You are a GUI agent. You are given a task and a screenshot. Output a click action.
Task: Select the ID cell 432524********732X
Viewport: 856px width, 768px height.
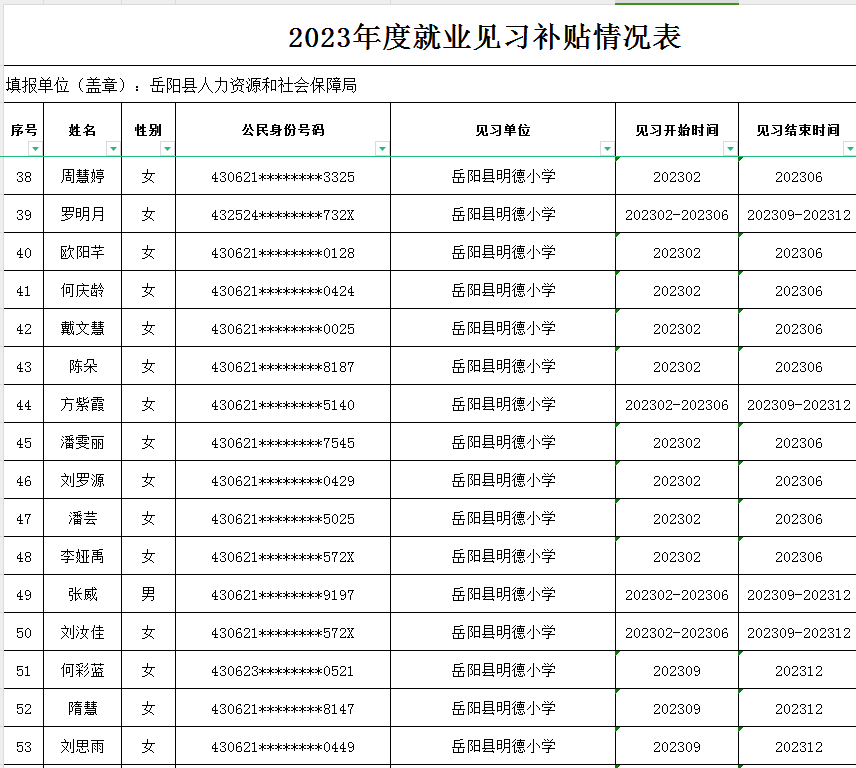(283, 215)
